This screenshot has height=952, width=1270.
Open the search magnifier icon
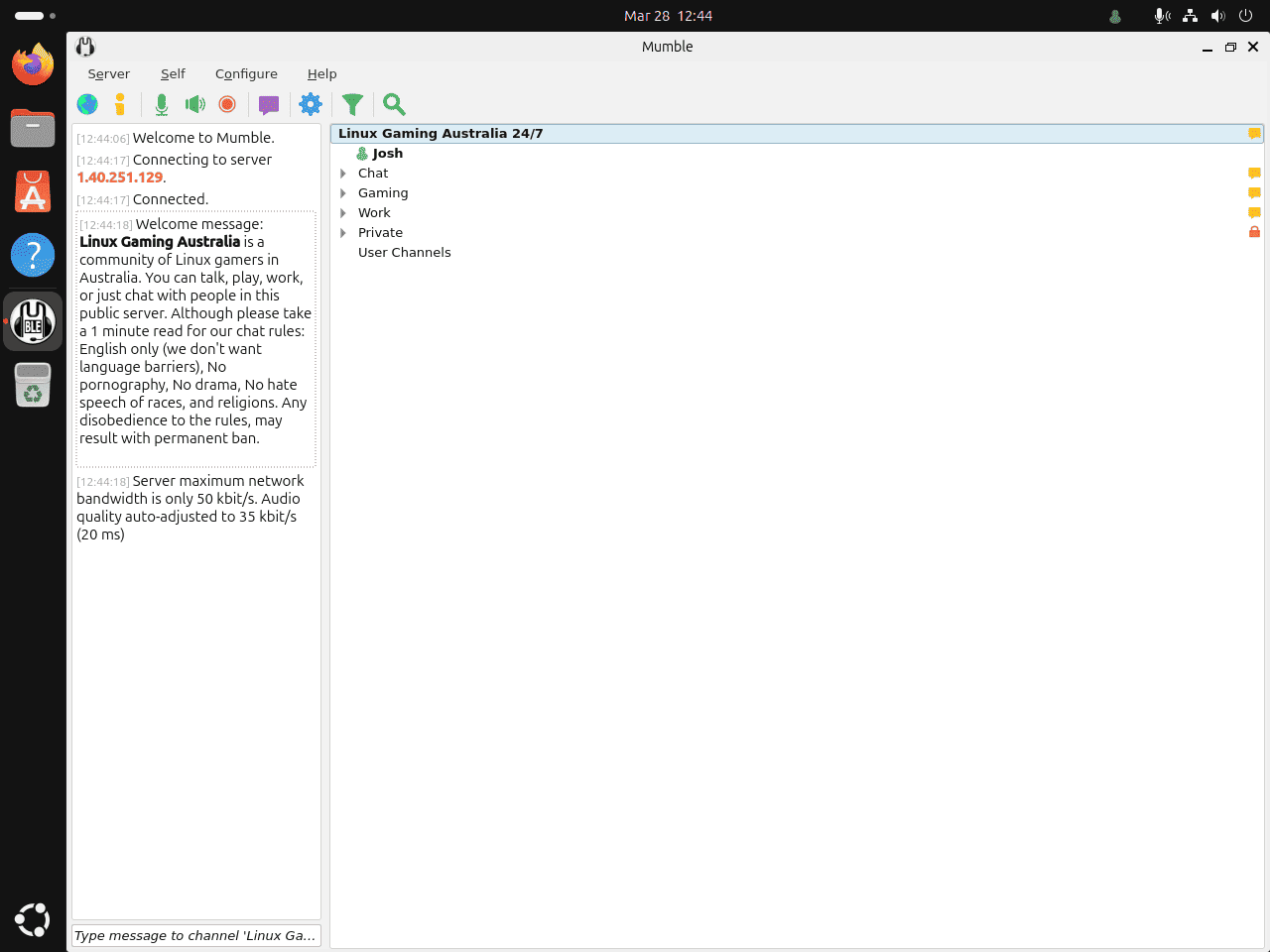(x=394, y=104)
